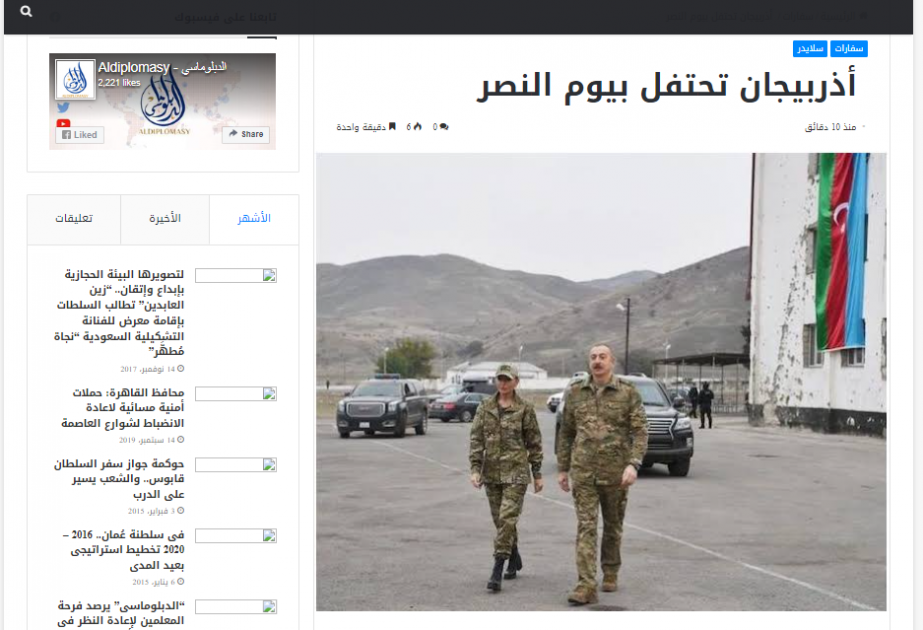The width and height of the screenshot is (923, 630).
Task: Click the bookmark reading-time icon
Action: tap(392, 127)
